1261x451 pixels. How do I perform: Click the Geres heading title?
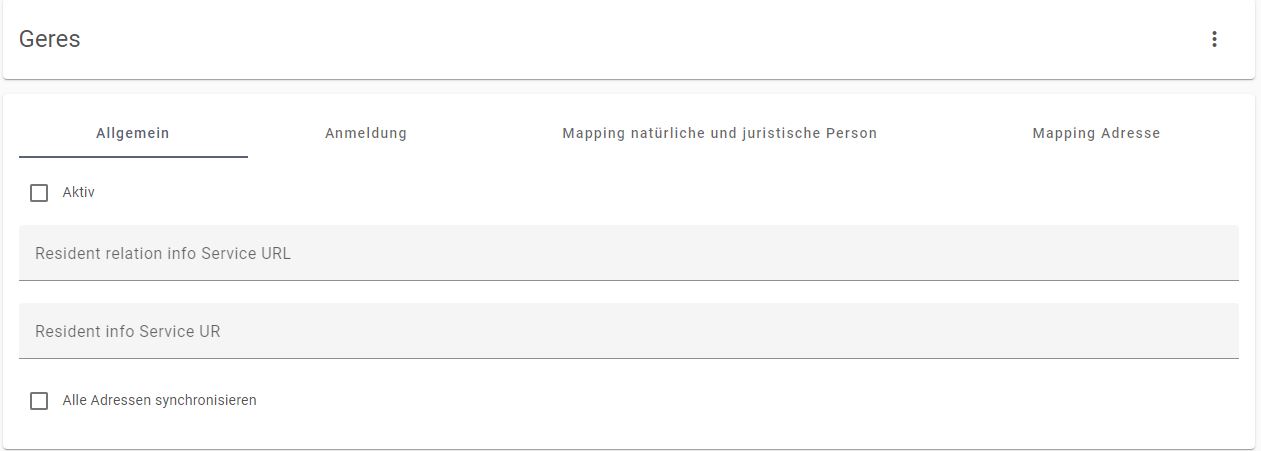[x=49, y=39]
